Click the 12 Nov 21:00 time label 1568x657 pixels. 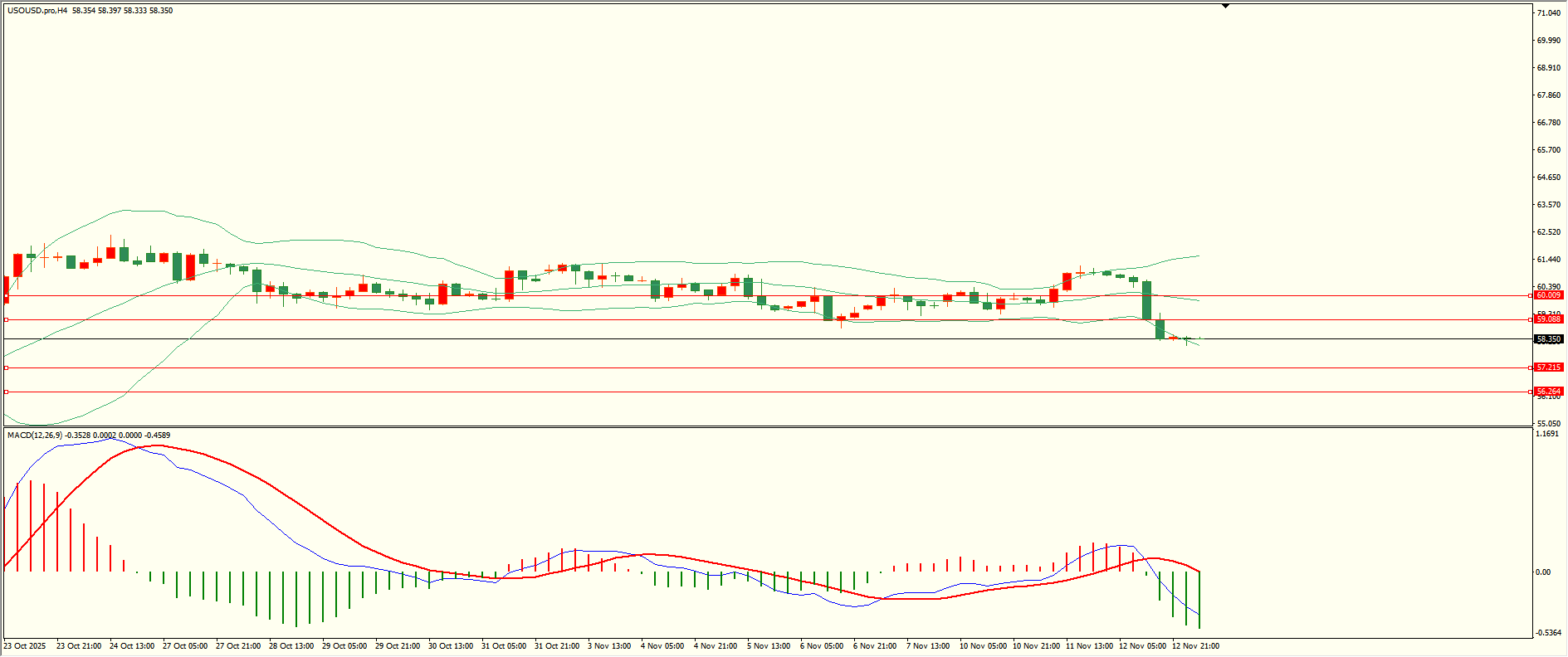[x=1195, y=646]
